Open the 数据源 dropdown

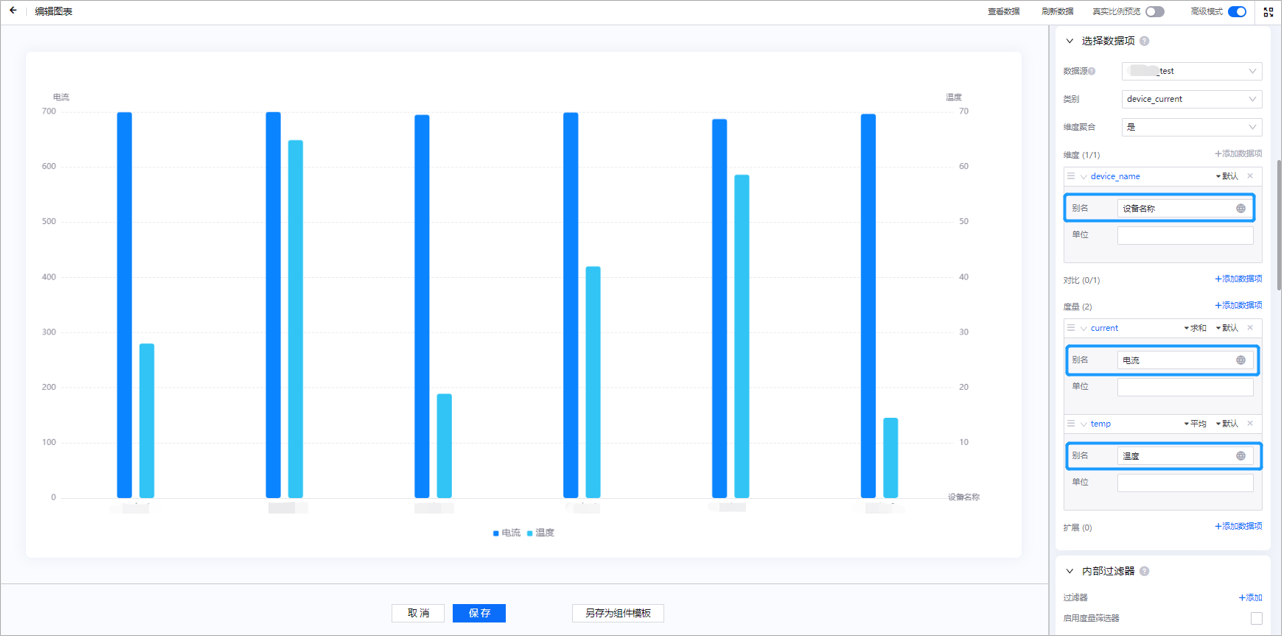tap(1191, 71)
